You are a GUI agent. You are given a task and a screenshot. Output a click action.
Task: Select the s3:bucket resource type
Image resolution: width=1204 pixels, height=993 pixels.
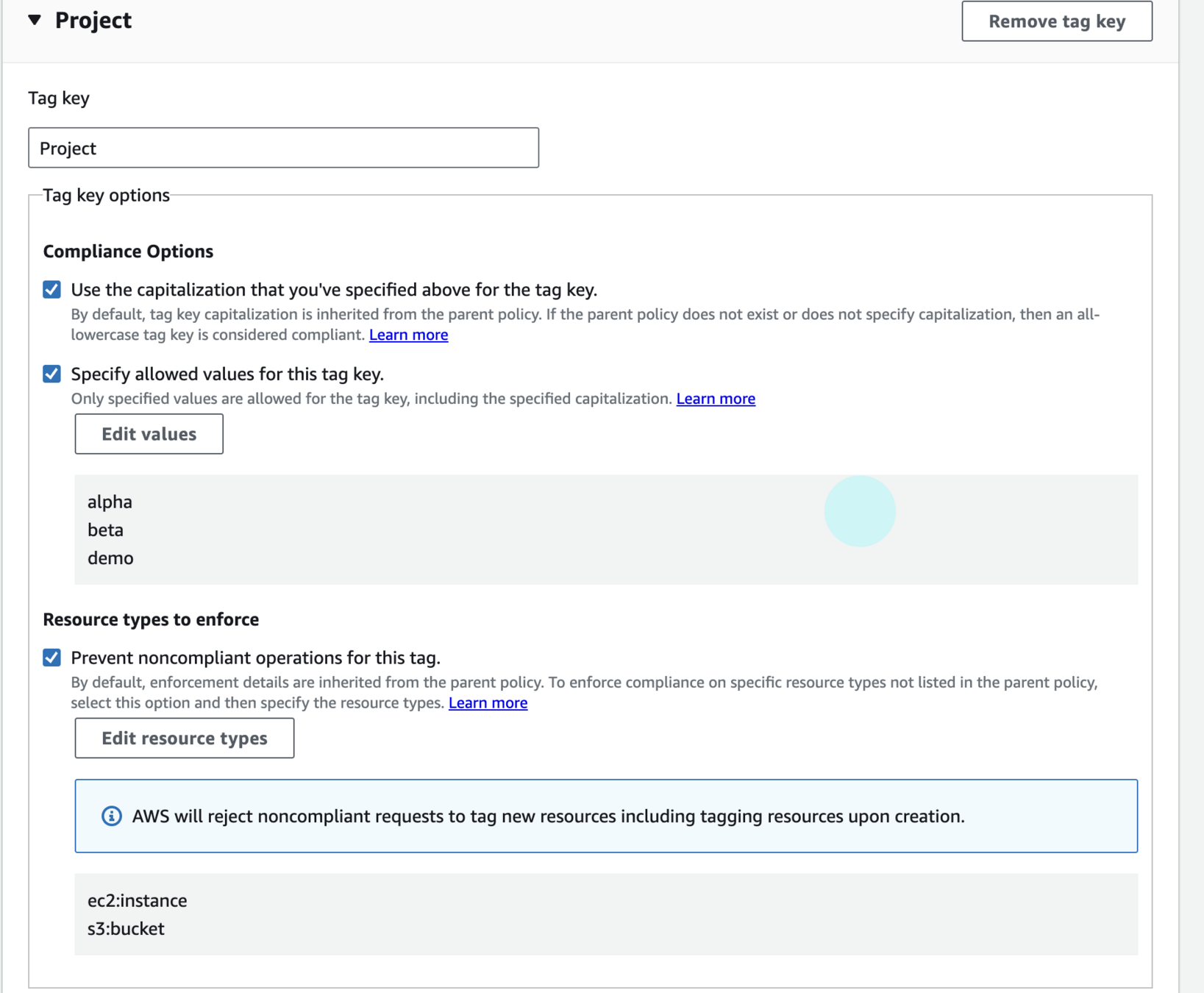pyautogui.click(x=126, y=928)
